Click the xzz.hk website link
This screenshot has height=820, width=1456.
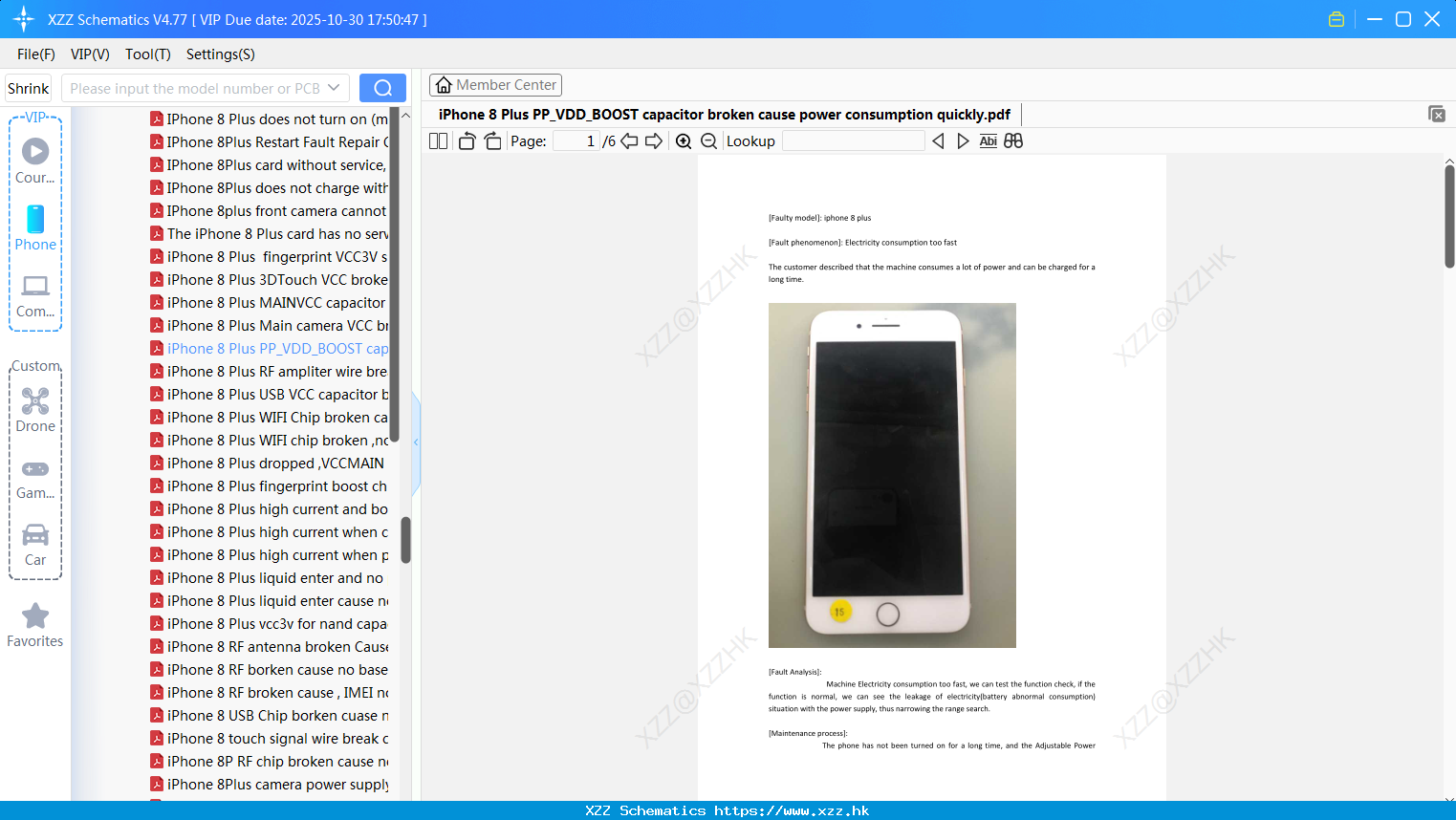click(792, 810)
